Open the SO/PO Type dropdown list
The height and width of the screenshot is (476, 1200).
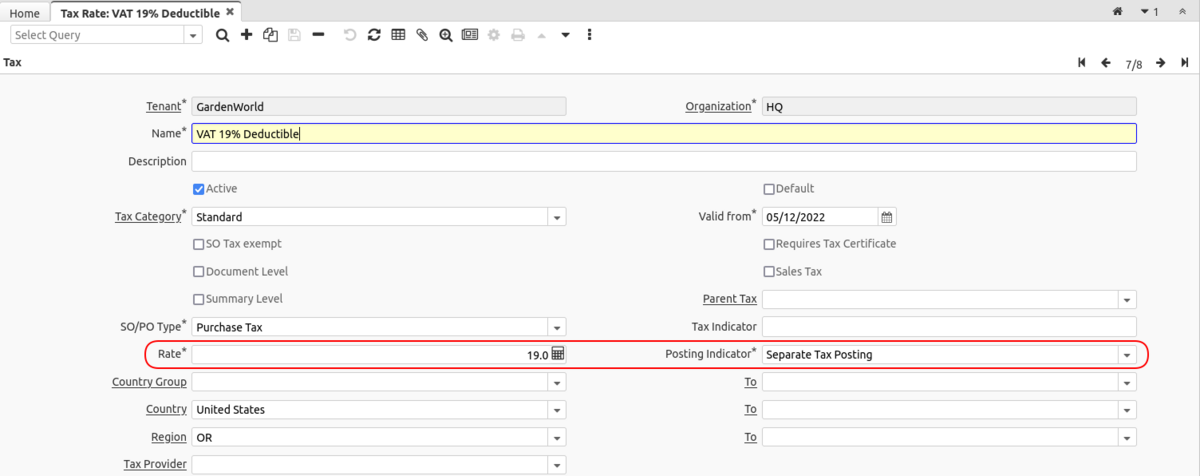click(557, 327)
